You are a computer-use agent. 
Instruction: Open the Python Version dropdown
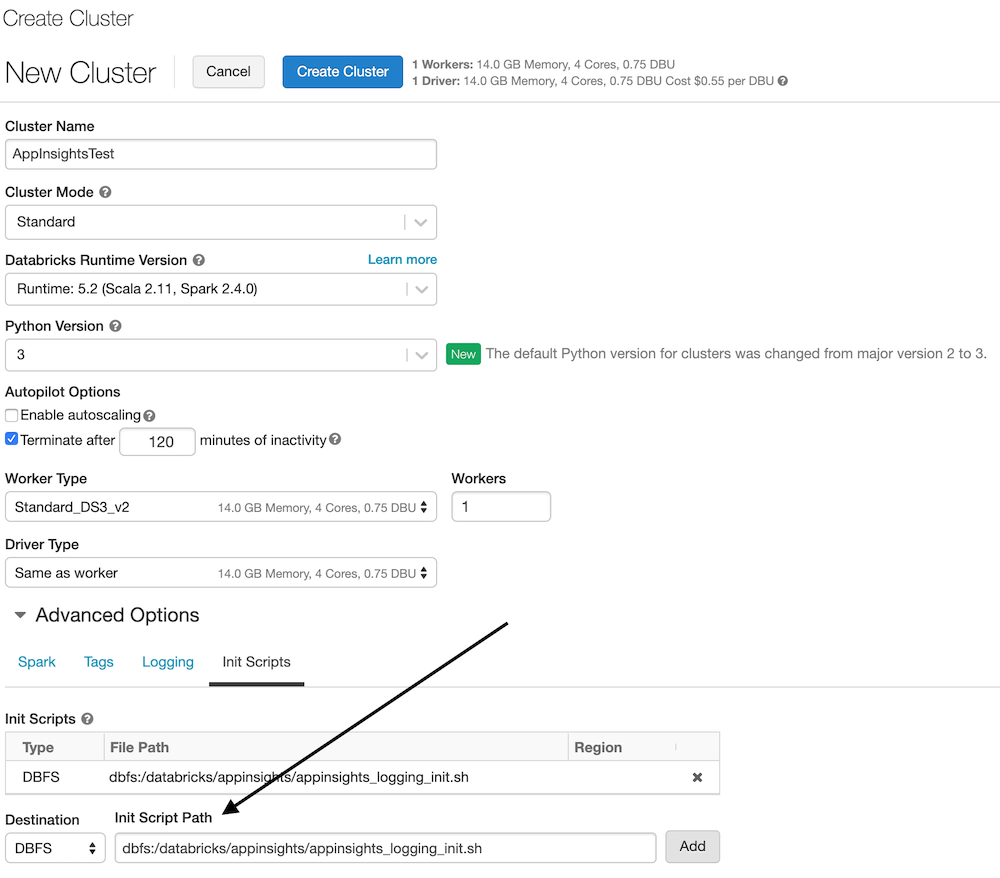pyautogui.click(x=221, y=355)
